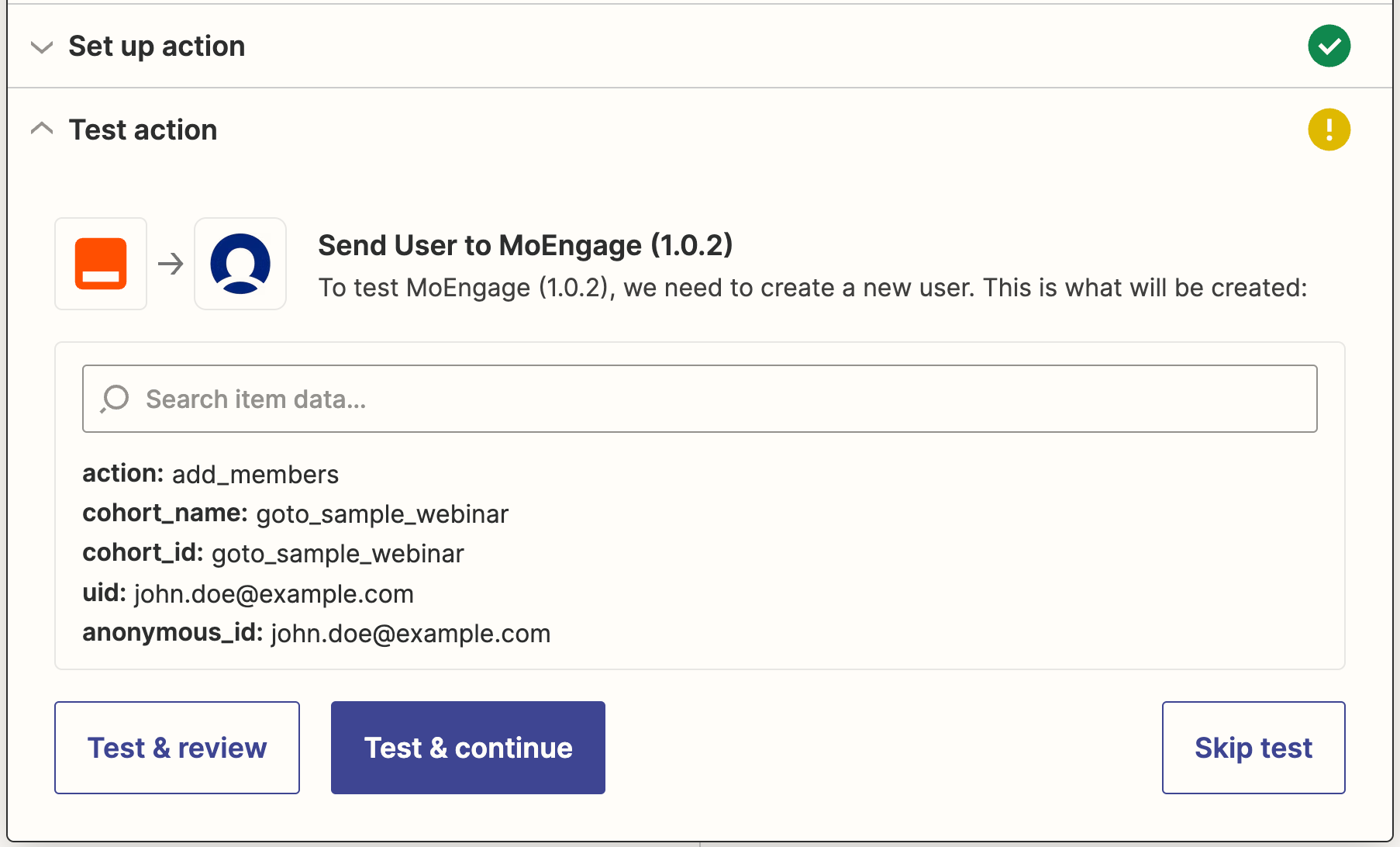Select the cohort_name: goto_sample_webinar row
This screenshot has width=1400, height=847.
coord(295,513)
